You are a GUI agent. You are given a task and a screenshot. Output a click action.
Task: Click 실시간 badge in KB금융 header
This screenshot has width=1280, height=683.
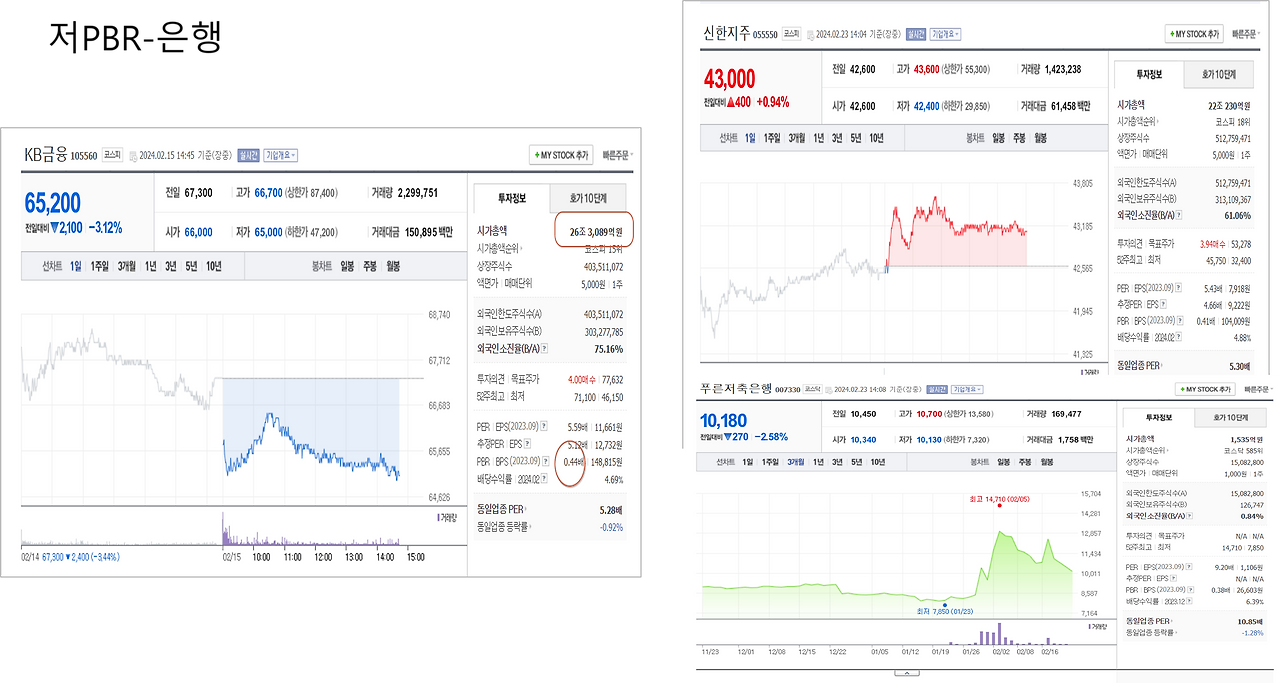(x=248, y=155)
